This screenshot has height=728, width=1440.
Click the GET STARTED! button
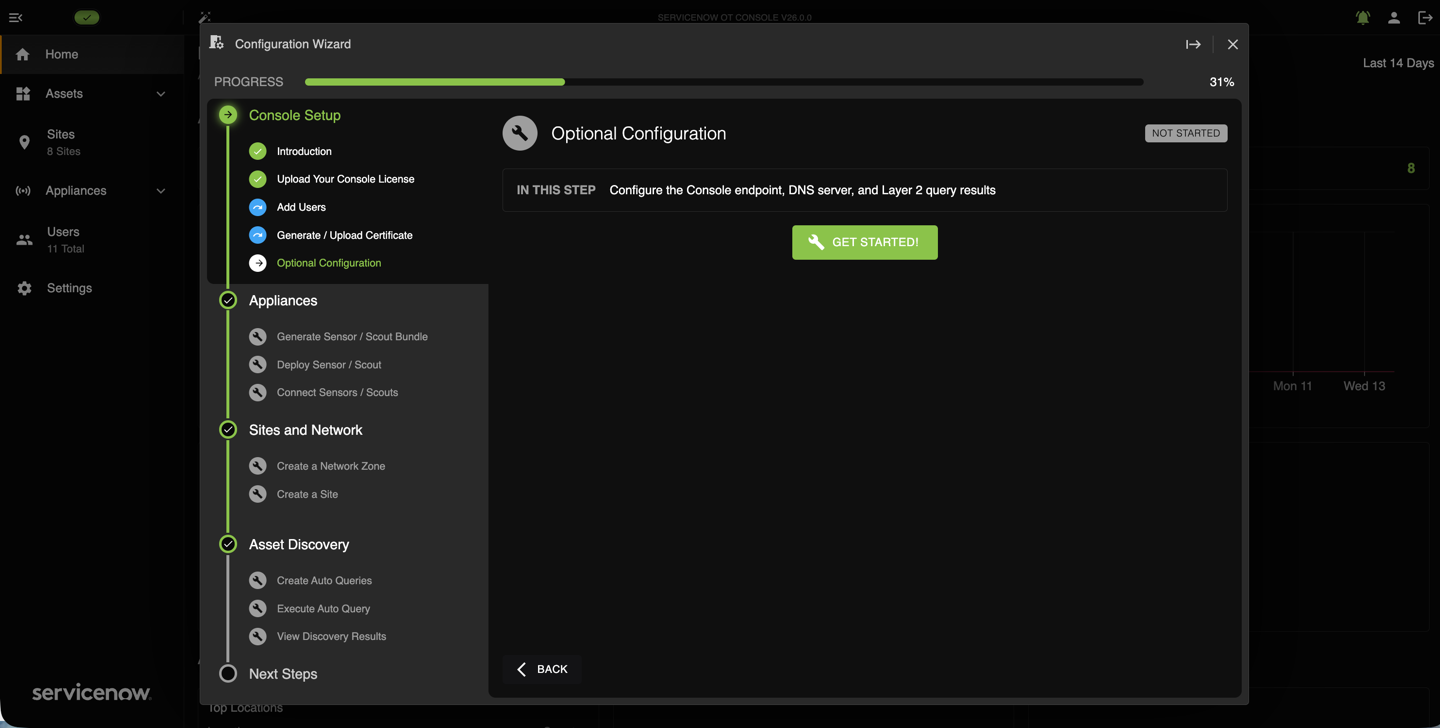(x=865, y=242)
